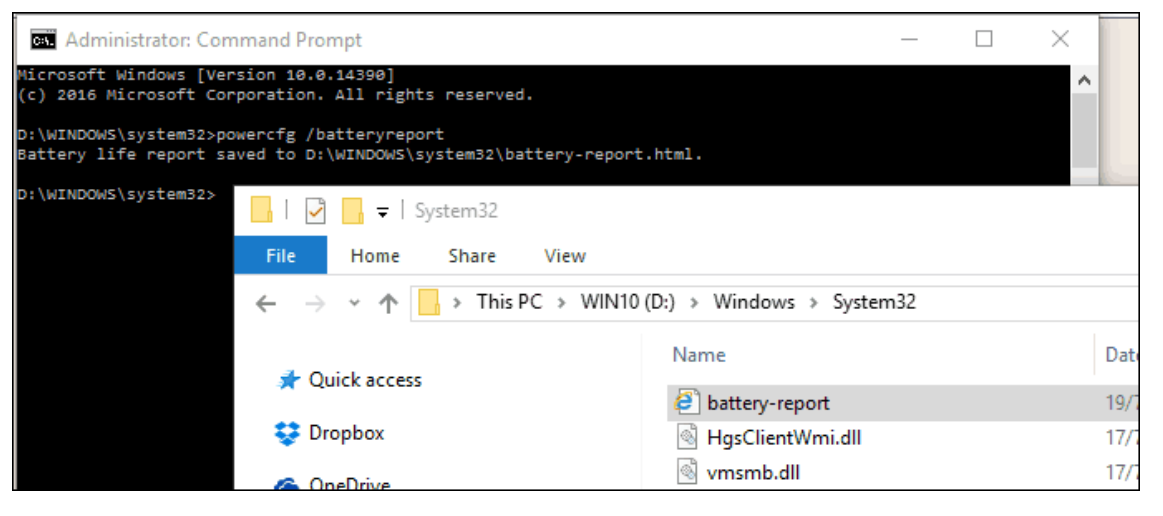This screenshot has height=516, width=1163.
Task: Open Customize Quick Access Toolbar dropdown
Action: coord(382,212)
